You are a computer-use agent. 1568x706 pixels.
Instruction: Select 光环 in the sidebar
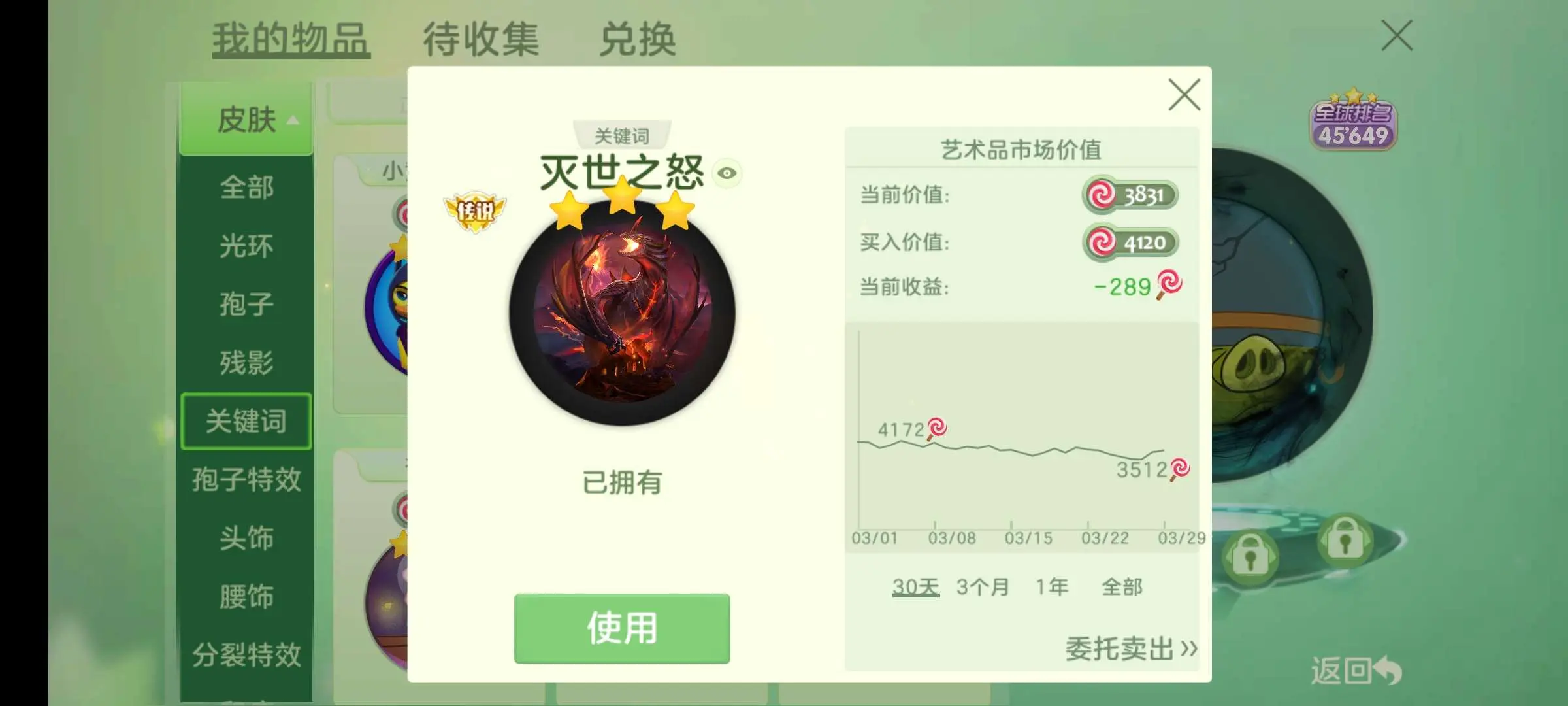point(246,246)
